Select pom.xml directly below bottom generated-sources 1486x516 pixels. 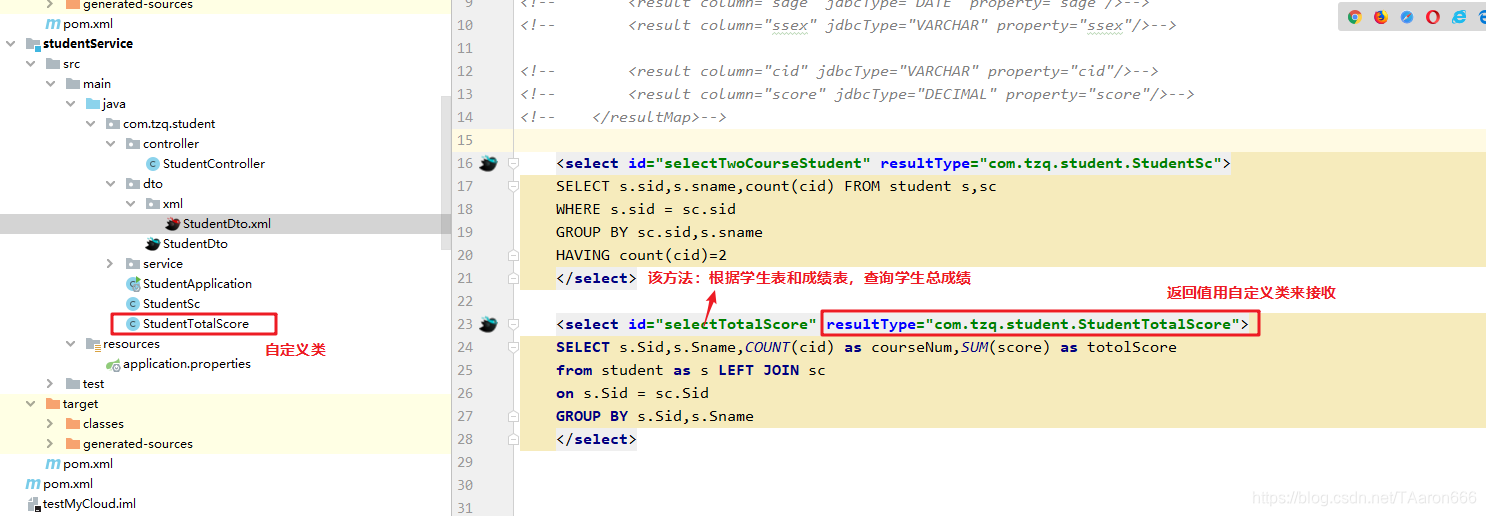tap(88, 464)
